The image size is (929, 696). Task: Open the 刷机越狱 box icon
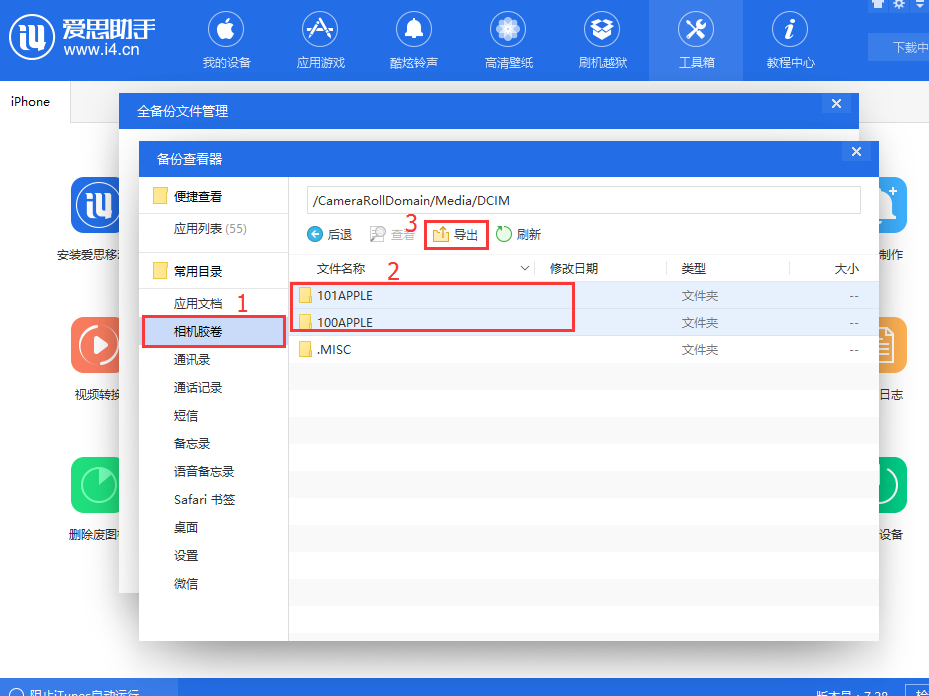pyautogui.click(x=602, y=29)
